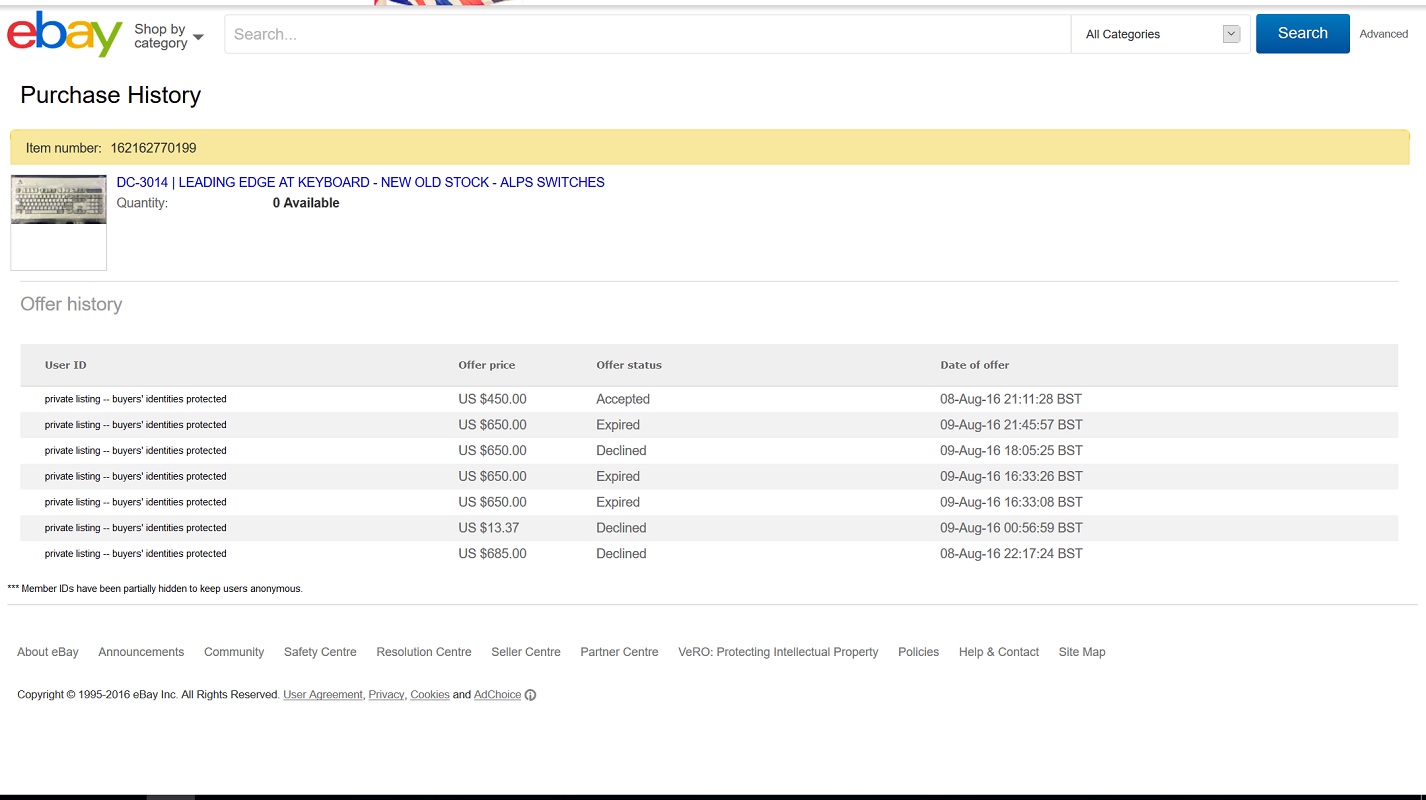Click the eBay logo

pos(65,34)
